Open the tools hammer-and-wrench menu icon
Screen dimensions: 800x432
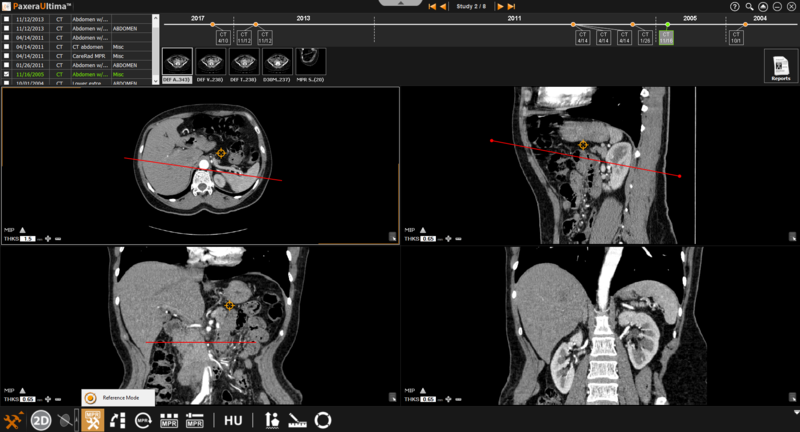(x=14, y=420)
